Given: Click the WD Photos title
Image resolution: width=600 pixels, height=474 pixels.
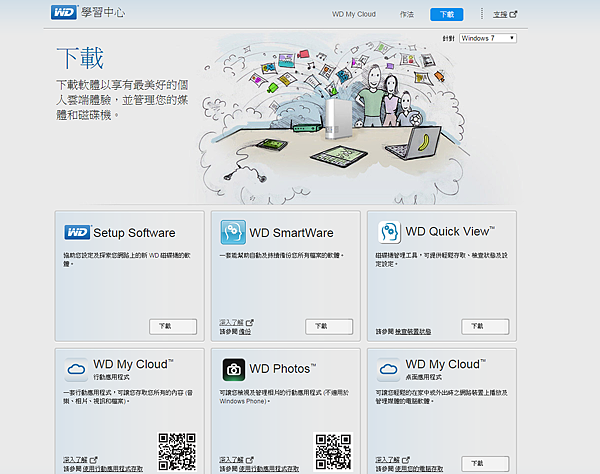Looking at the screenshot, I should [x=283, y=368].
